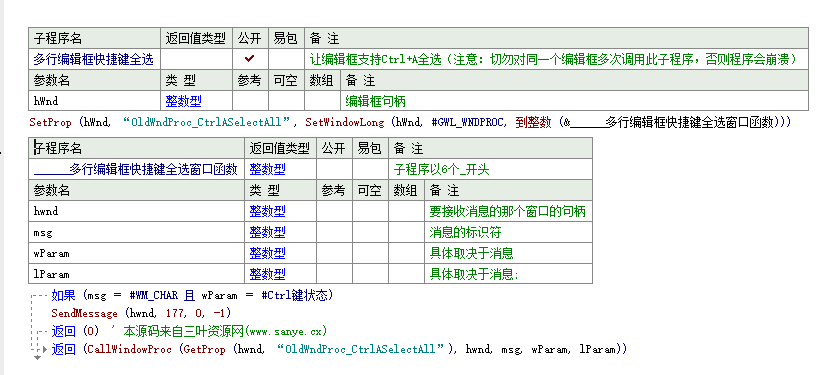Click the remark 要接收消息的那个窗口的句柄
The image size is (820, 375).
[x=507, y=211]
